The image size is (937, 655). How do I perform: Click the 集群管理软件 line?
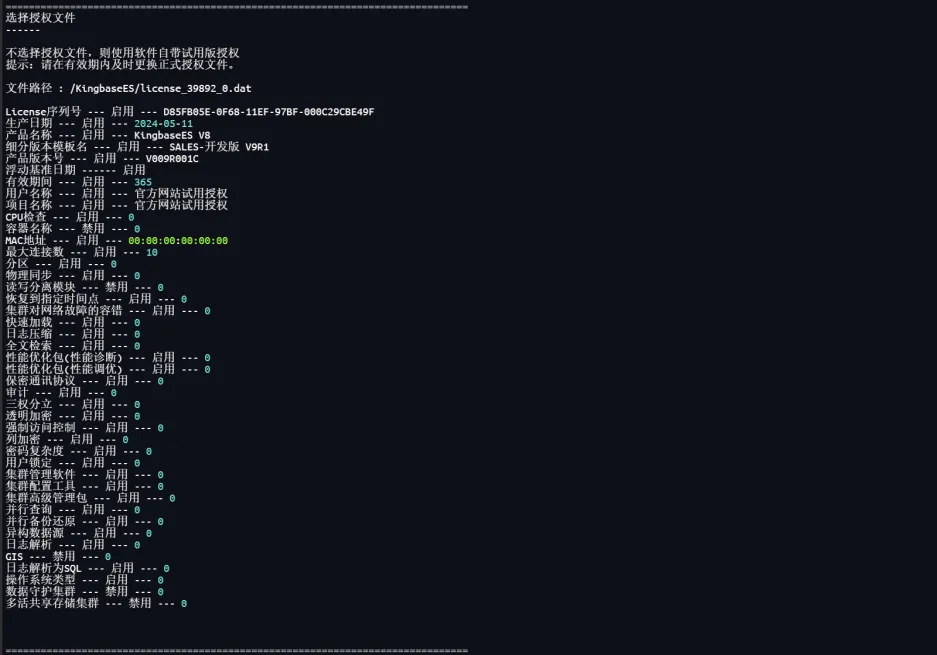[84, 475]
